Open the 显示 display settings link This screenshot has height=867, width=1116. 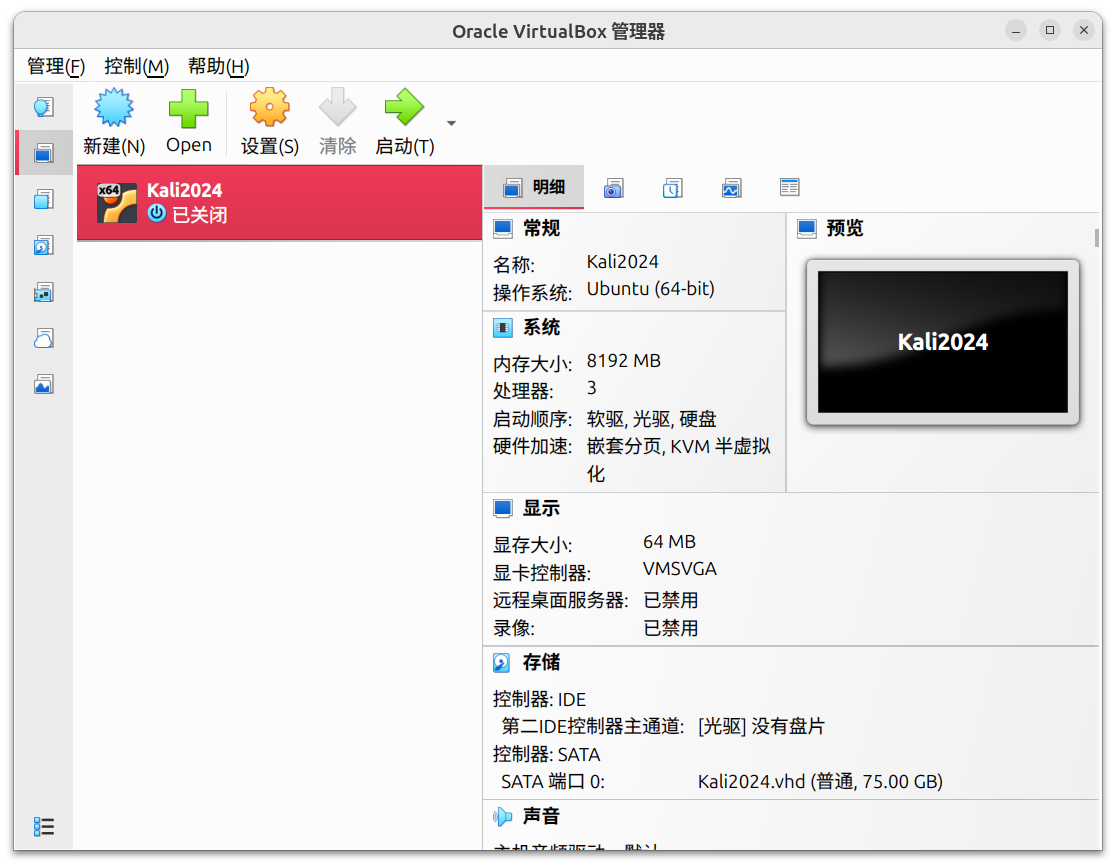click(542, 508)
